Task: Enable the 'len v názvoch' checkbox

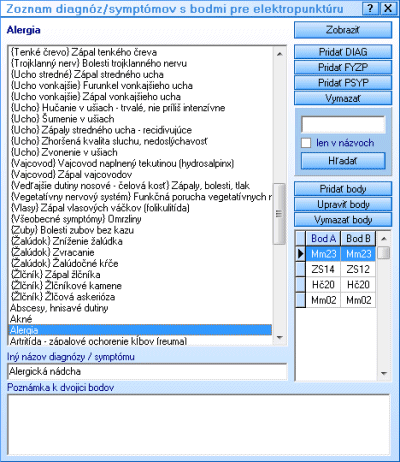Action: 306,143
